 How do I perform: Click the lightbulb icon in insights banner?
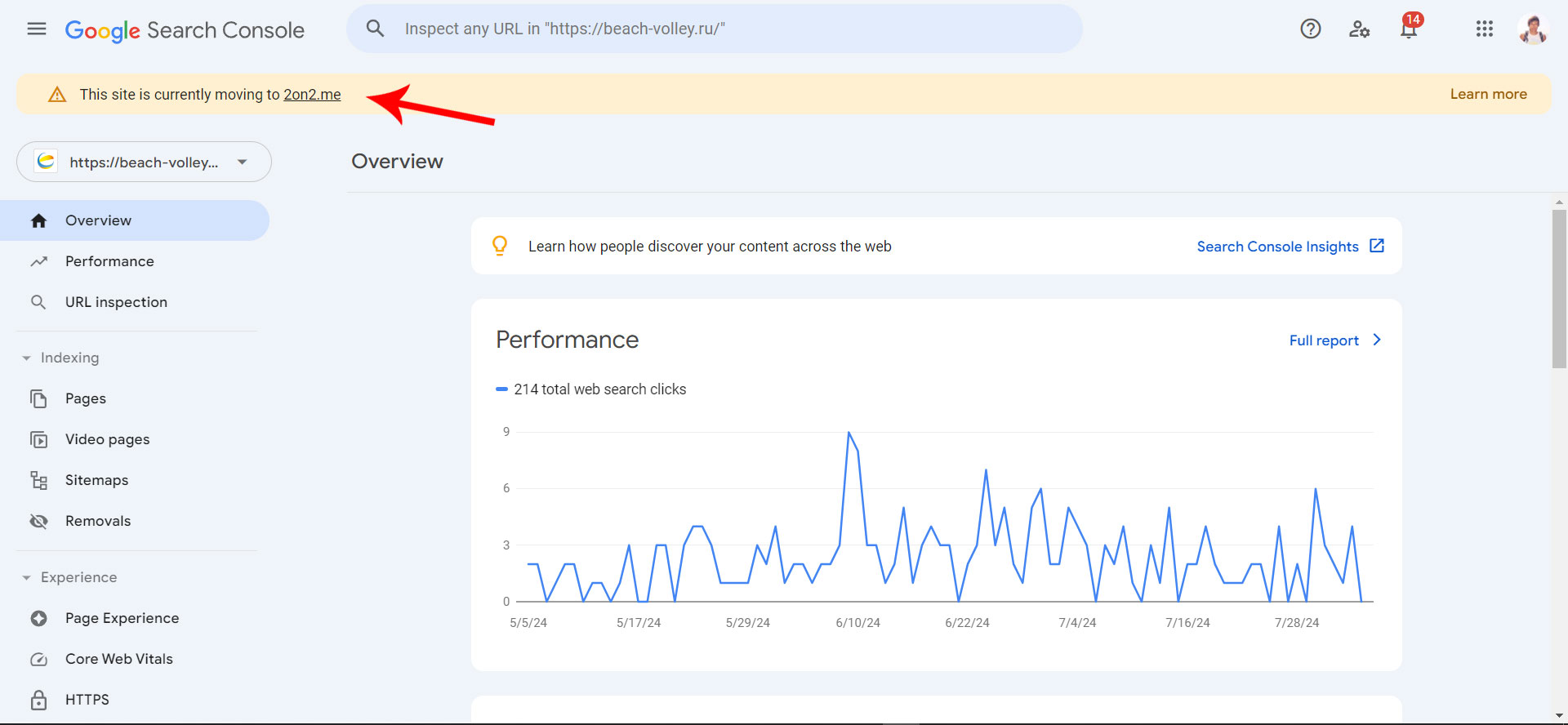pyautogui.click(x=500, y=246)
